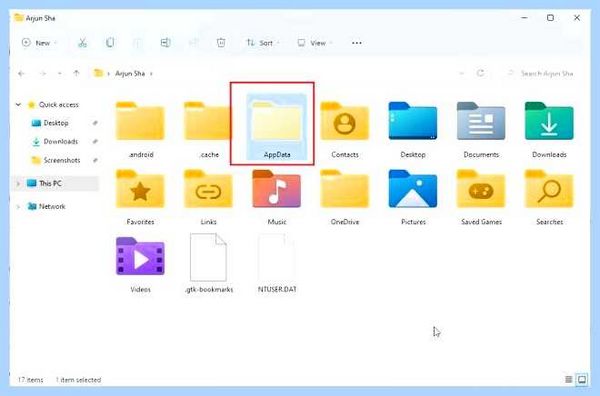Image resolution: width=600 pixels, height=396 pixels.
Task: Expand the Network tree node
Action: pyautogui.click(x=18, y=207)
